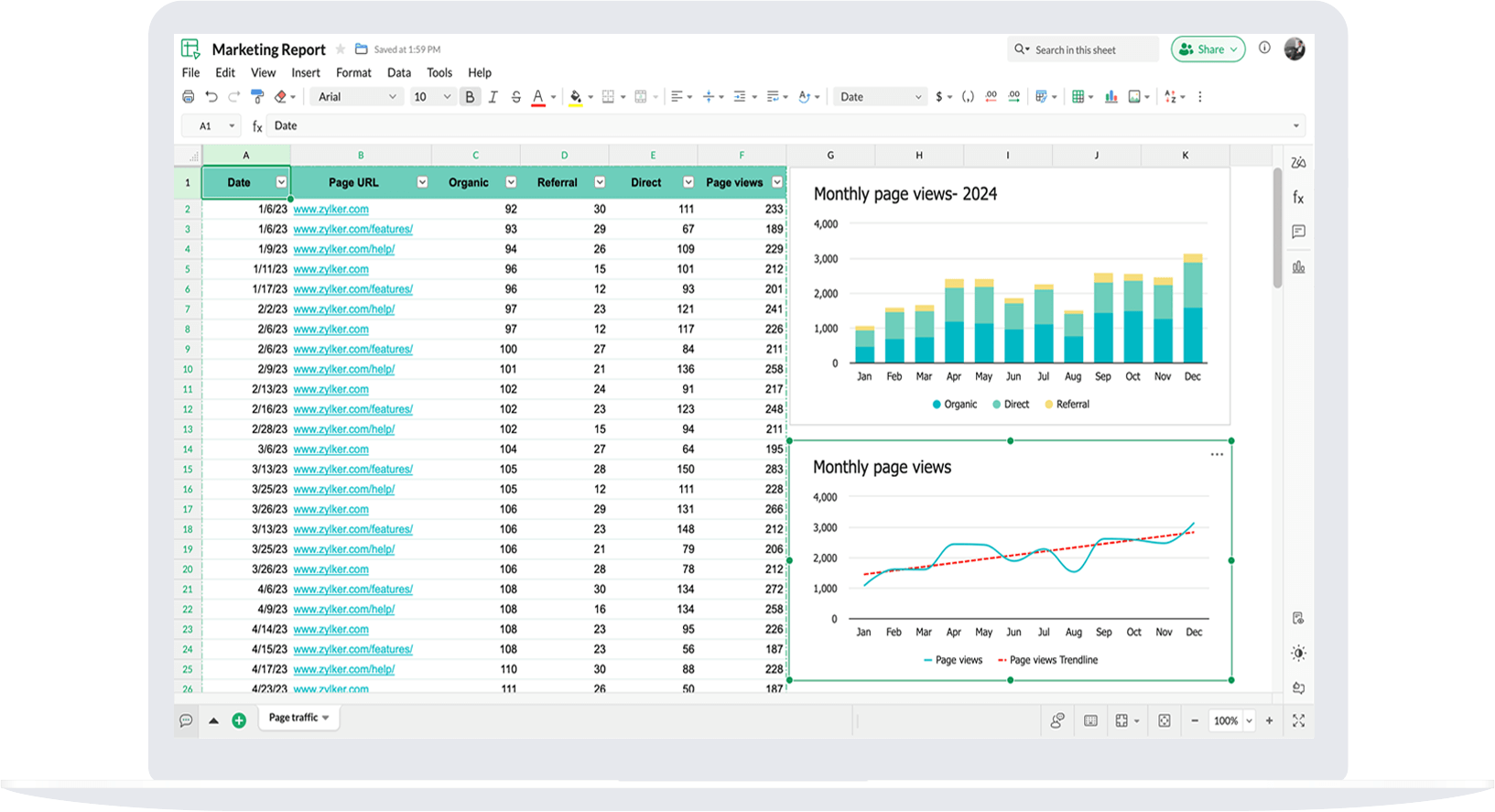The image size is (1495, 812).
Task: Enter full screen mode using bottom-right icon
Action: point(1298,721)
